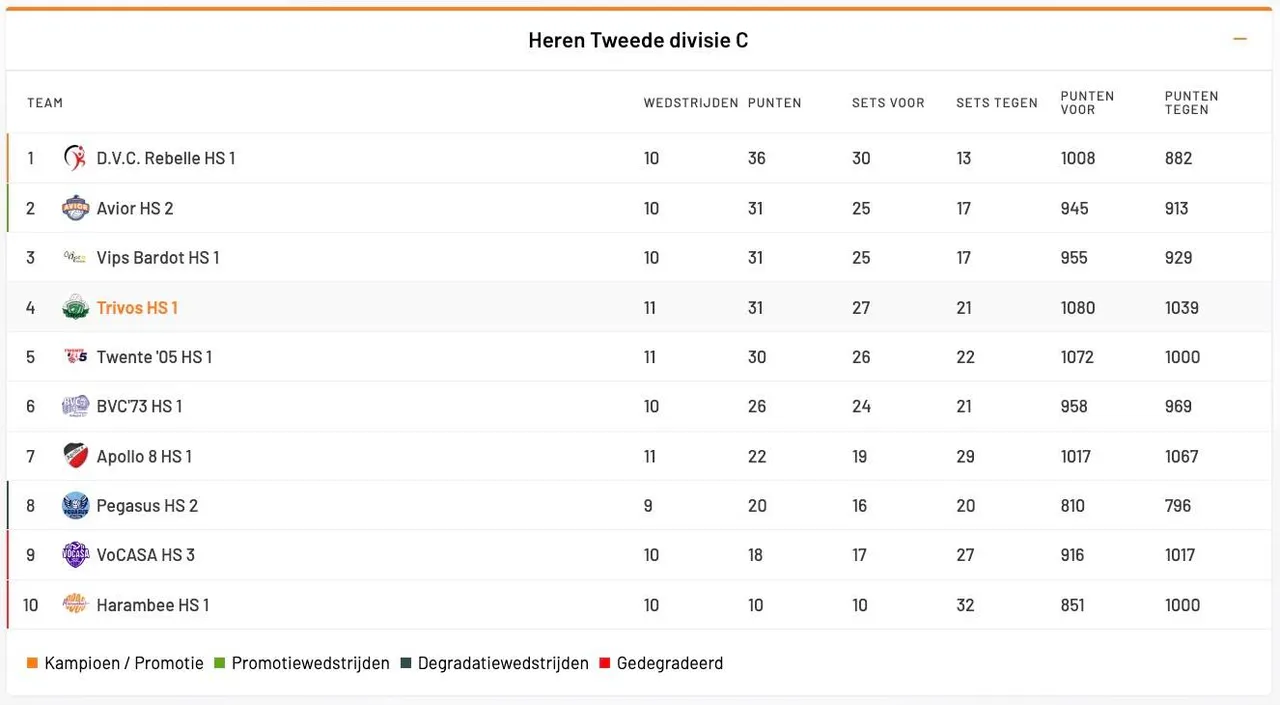Click the Avior HS 2 team logo
Viewport: 1280px width, 705px height.
click(x=75, y=208)
